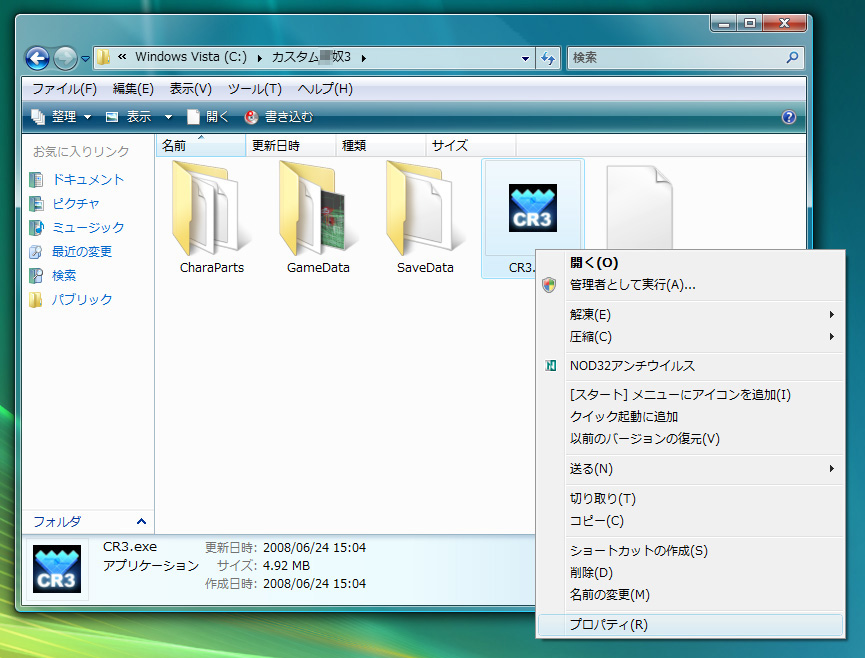Click the 検索 search input field

(x=675, y=58)
